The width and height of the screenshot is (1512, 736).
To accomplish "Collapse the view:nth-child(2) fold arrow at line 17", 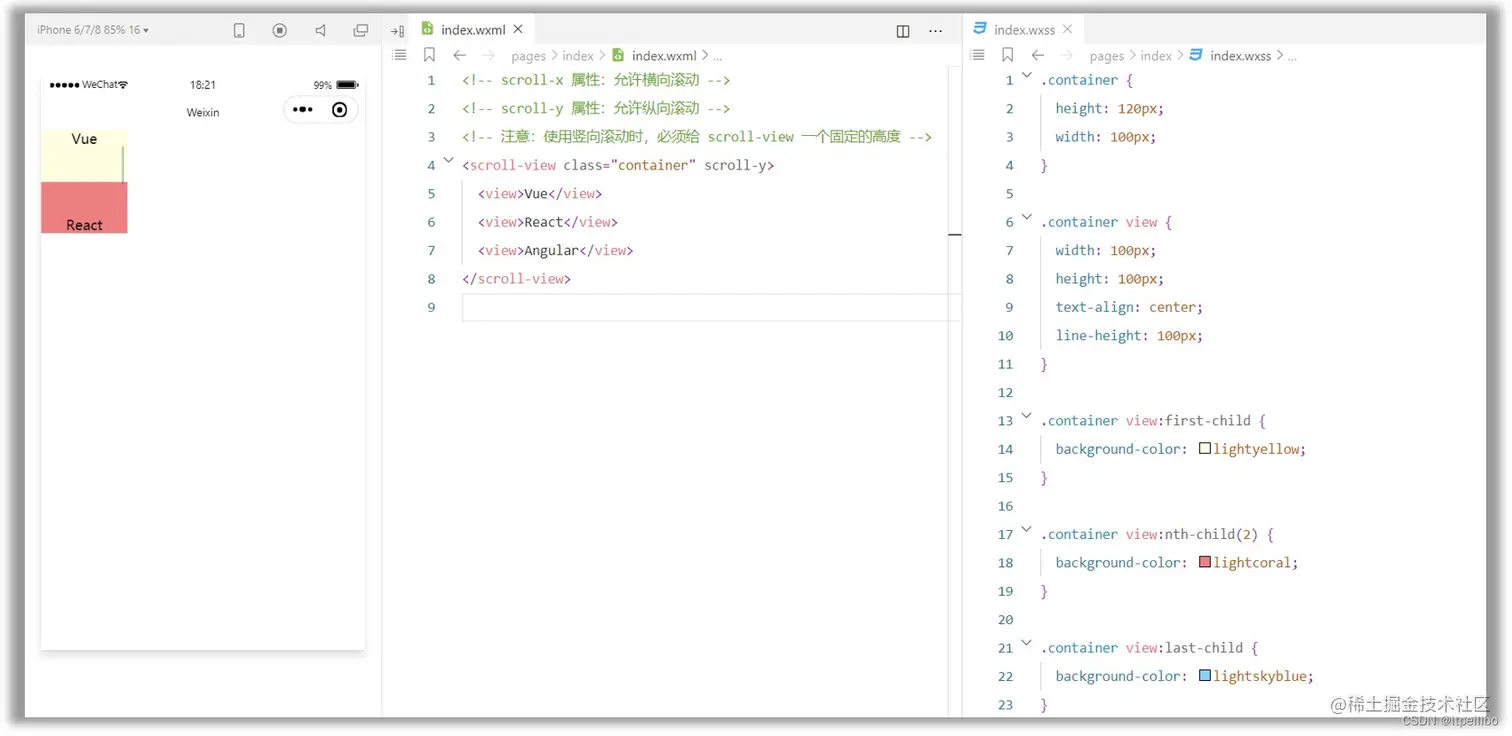I will tap(1026, 530).
